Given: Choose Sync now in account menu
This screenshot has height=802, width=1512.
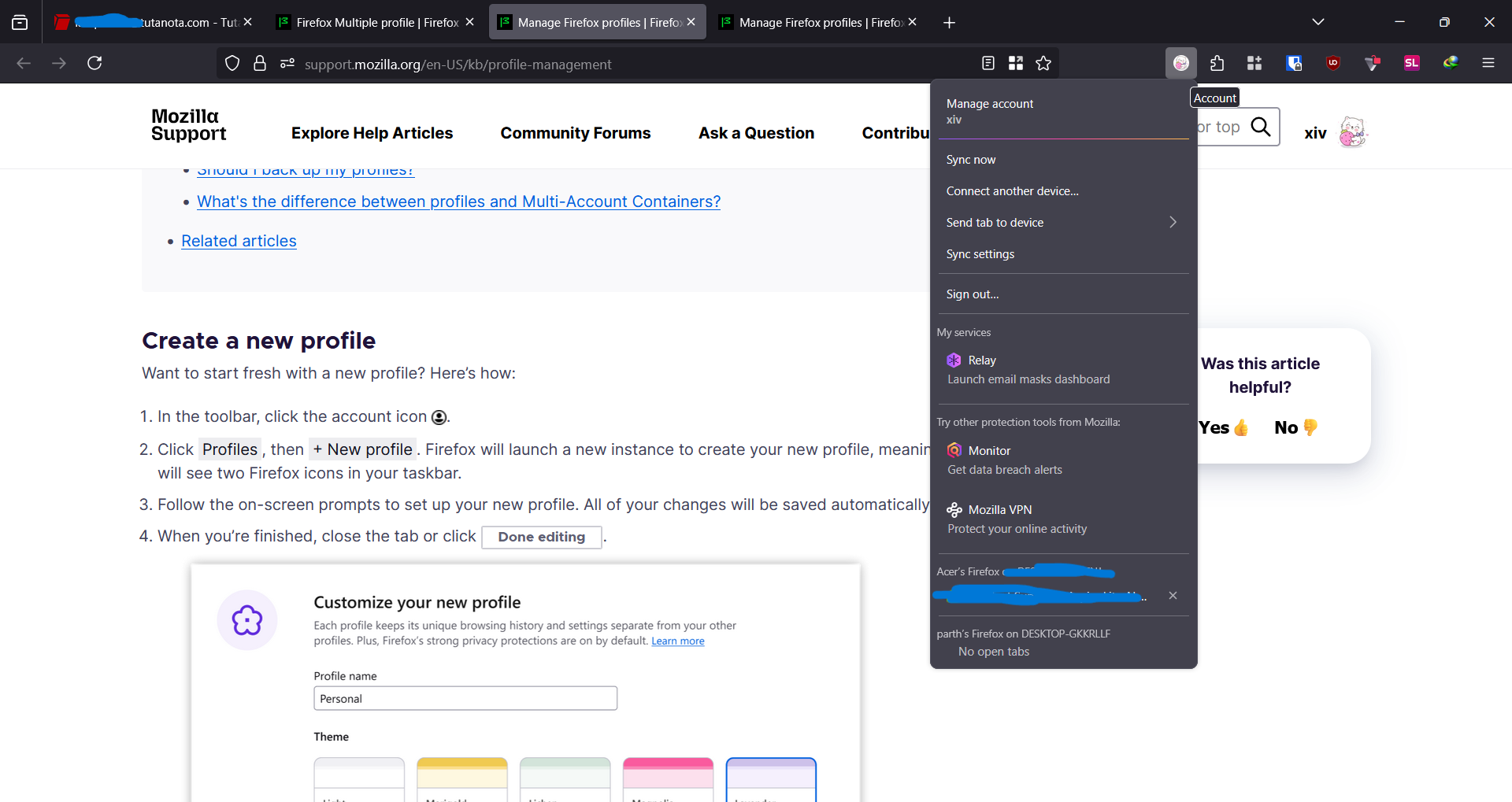Looking at the screenshot, I should 971,160.
